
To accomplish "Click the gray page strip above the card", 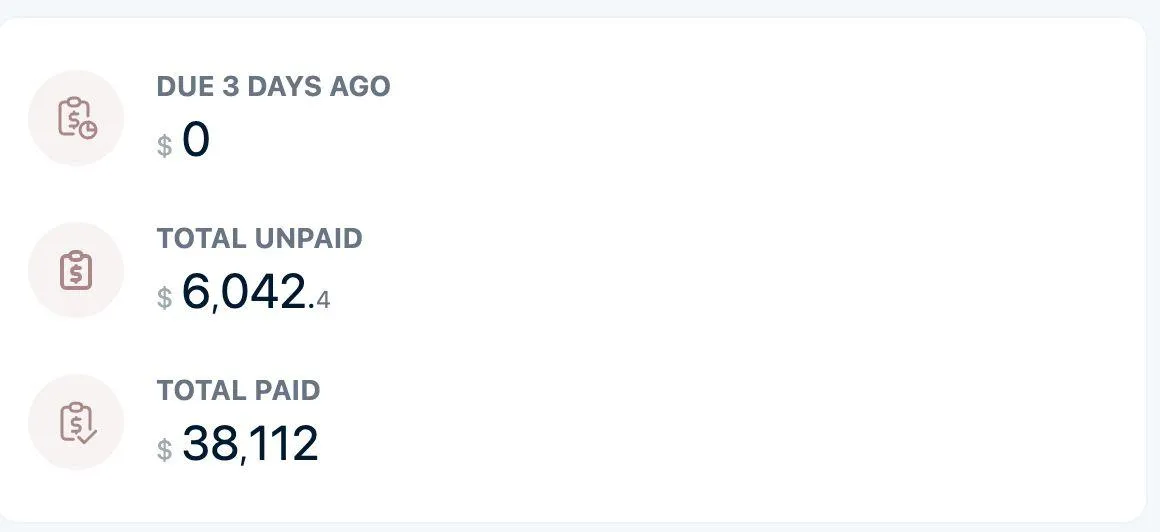I will click(580, 7).
